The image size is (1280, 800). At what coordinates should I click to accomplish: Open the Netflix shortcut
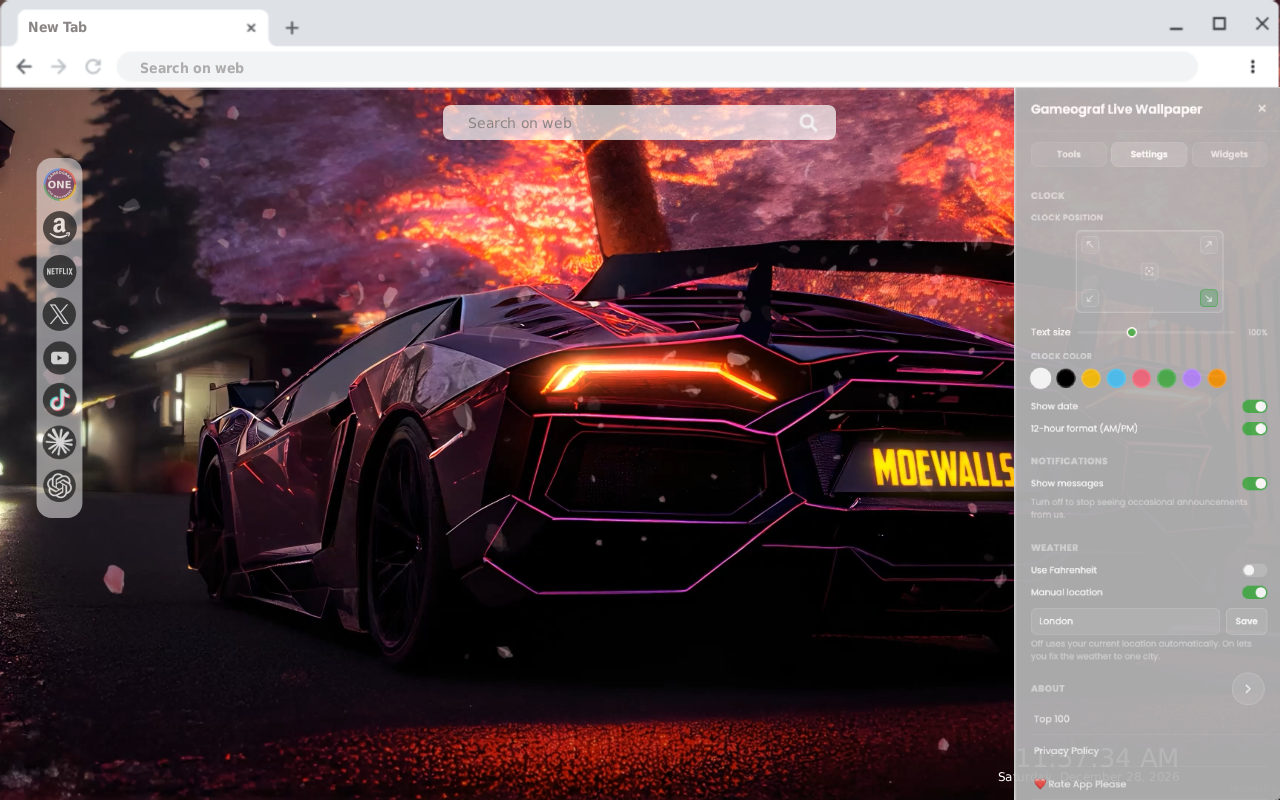60,271
